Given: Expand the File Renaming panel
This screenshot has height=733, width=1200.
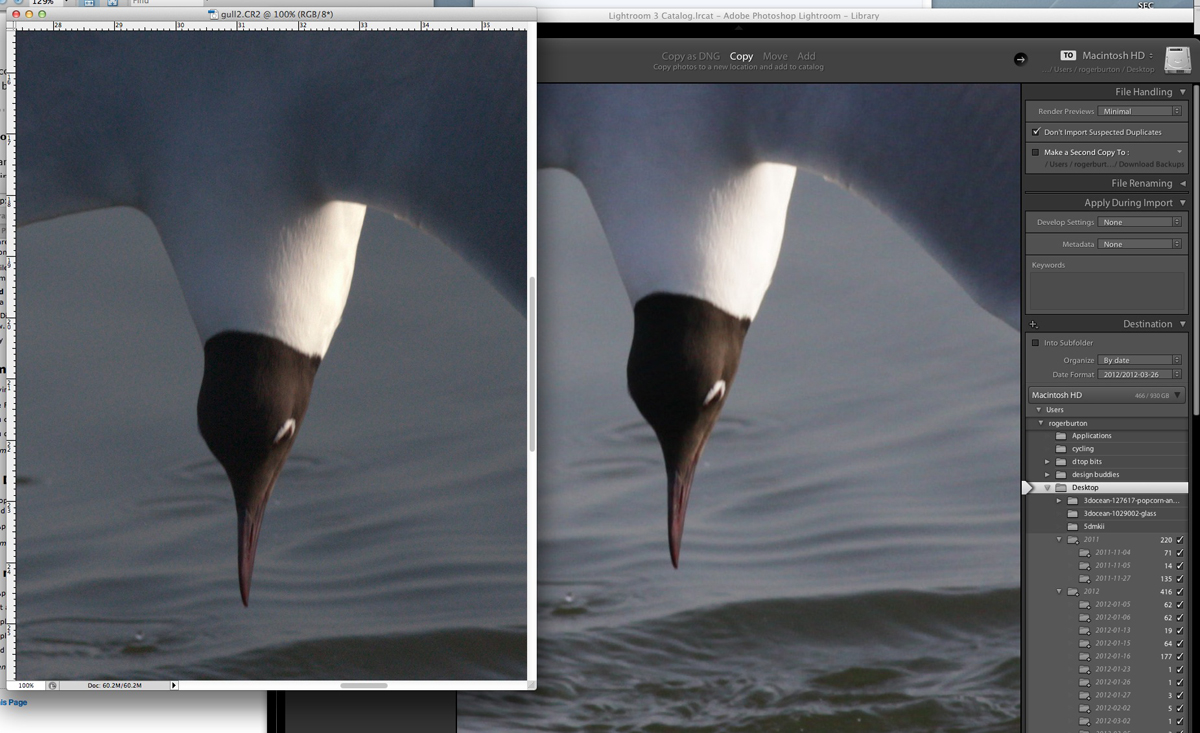Looking at the screenshot, I should click(x=1183, y=184).
